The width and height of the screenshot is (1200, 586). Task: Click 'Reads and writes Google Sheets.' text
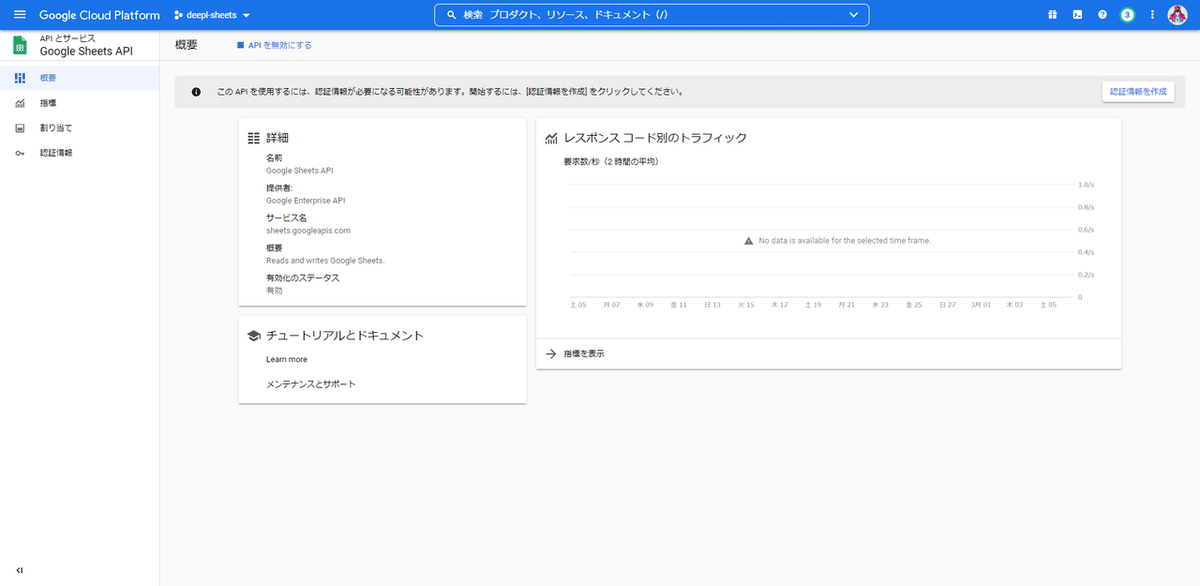coord(325,260)
